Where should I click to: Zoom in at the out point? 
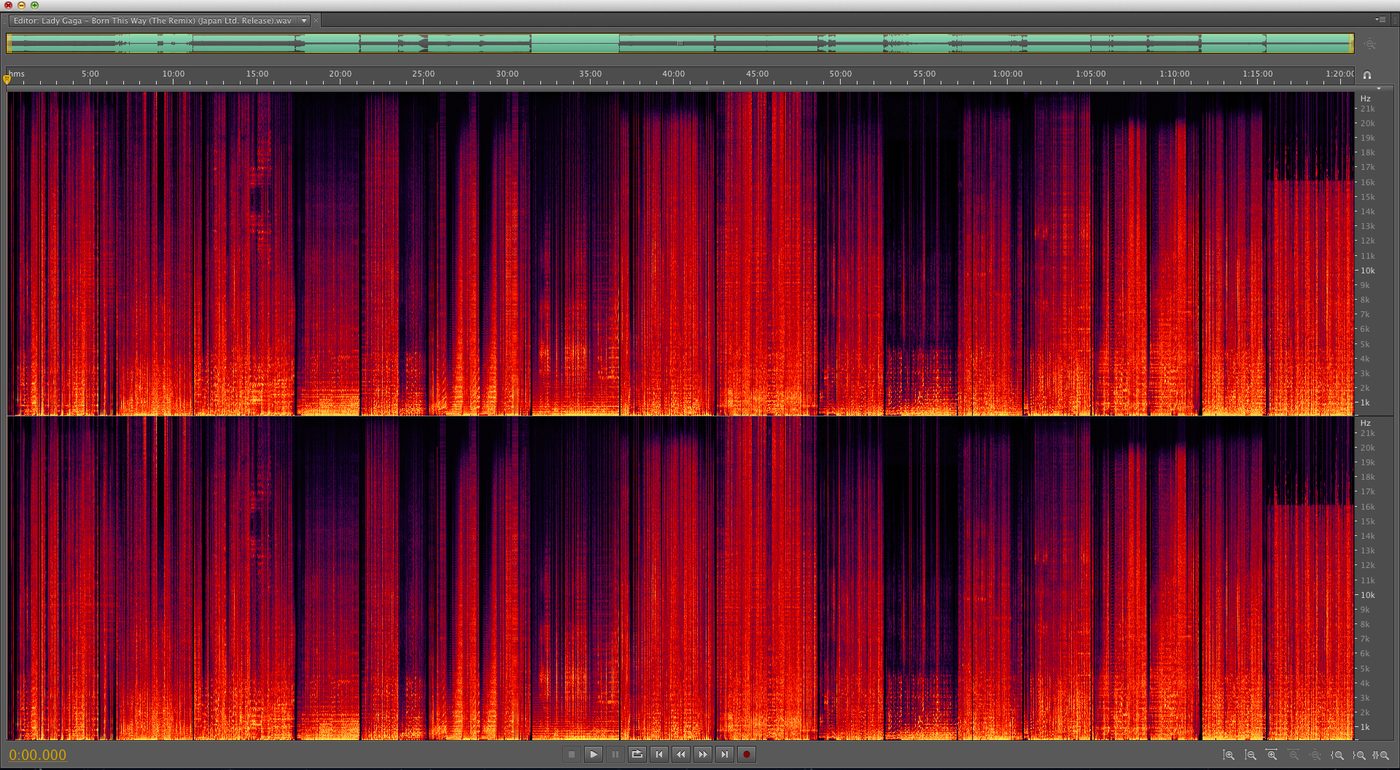1360,755
